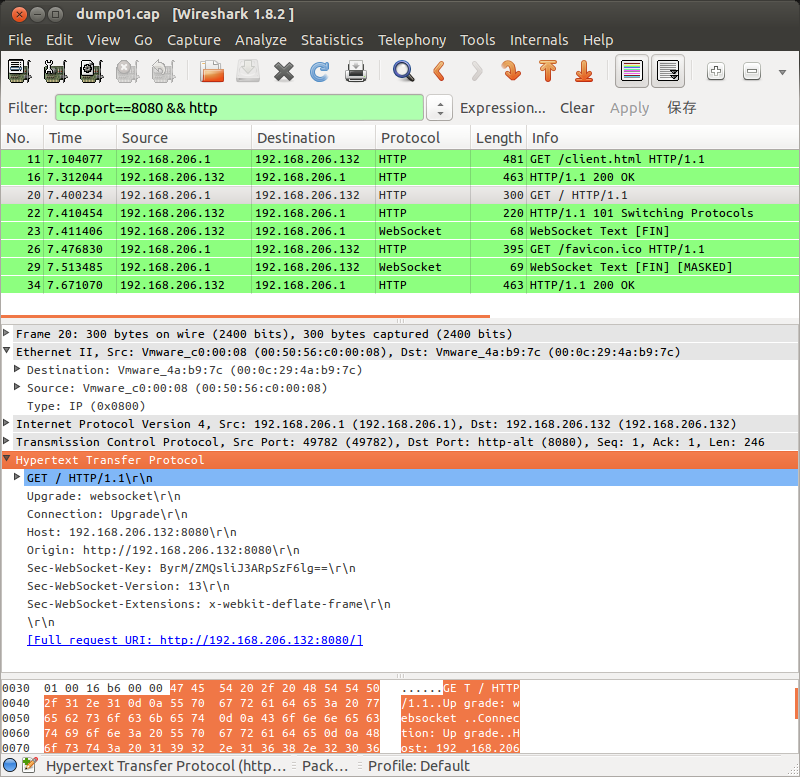Open the Capture menu
The width and height of the screenshot is (800, 777).
(194, 40)
